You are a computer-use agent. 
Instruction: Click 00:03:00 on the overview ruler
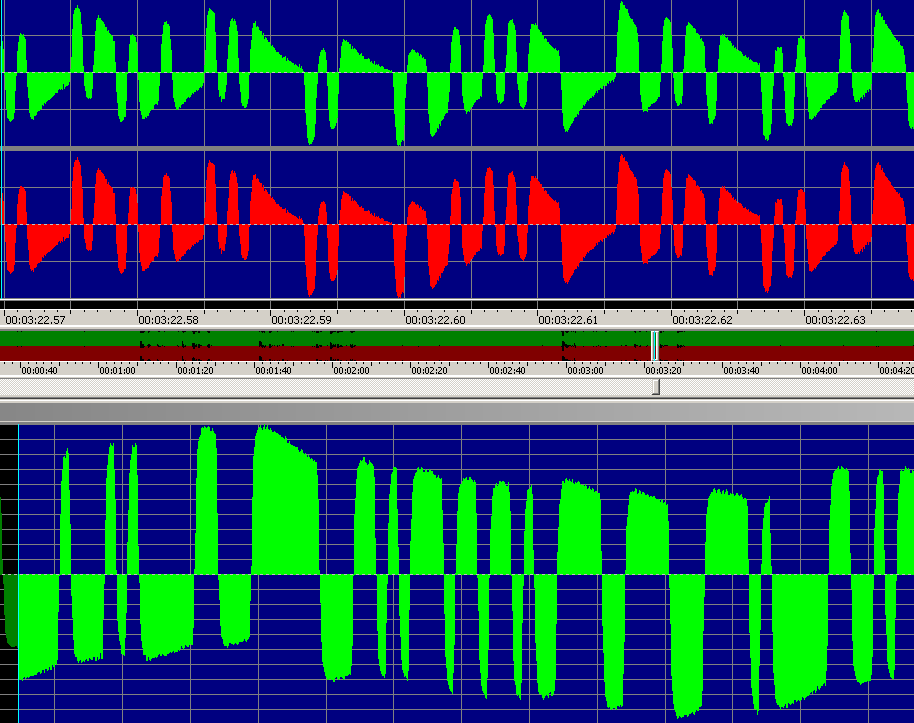tap(585, 370)
